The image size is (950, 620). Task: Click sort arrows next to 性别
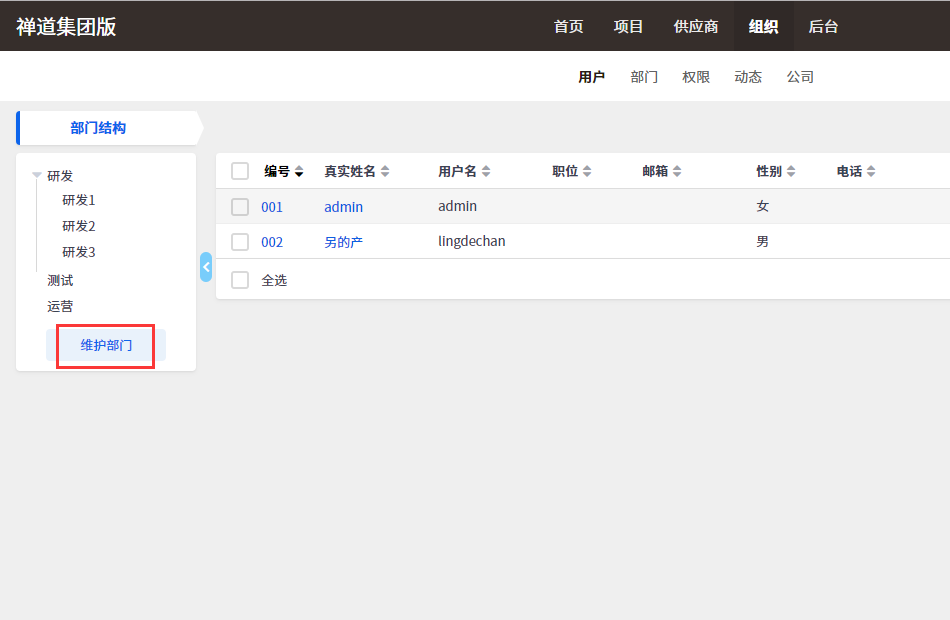791,172
